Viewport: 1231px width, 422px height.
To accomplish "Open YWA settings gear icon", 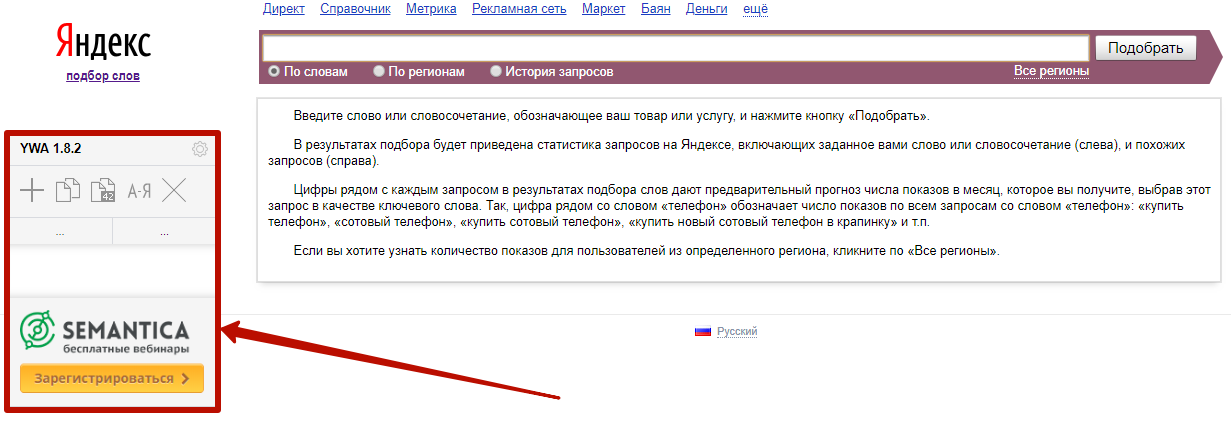I will (199, 149).
